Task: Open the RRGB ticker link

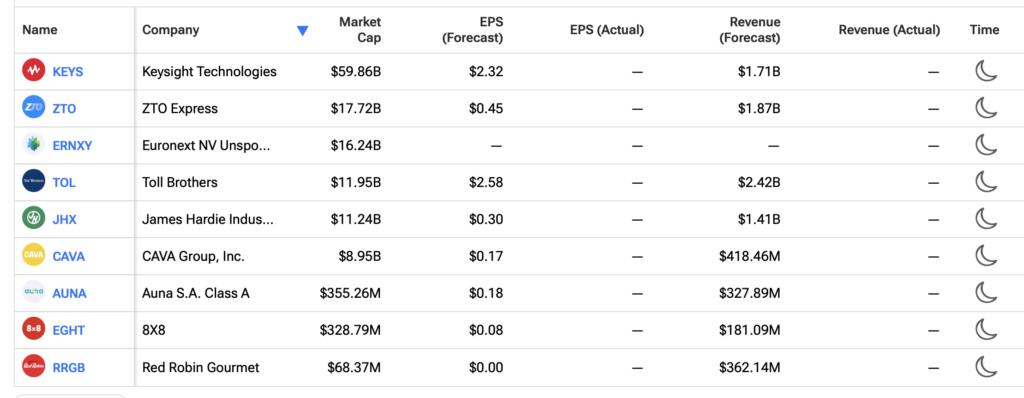Action: (x=69, y=367)
